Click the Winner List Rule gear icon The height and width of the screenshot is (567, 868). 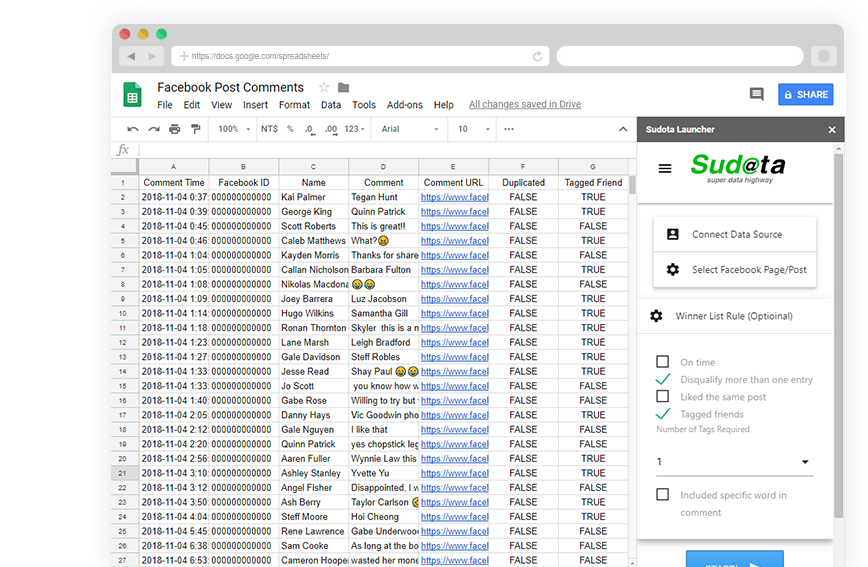[656, 316]
